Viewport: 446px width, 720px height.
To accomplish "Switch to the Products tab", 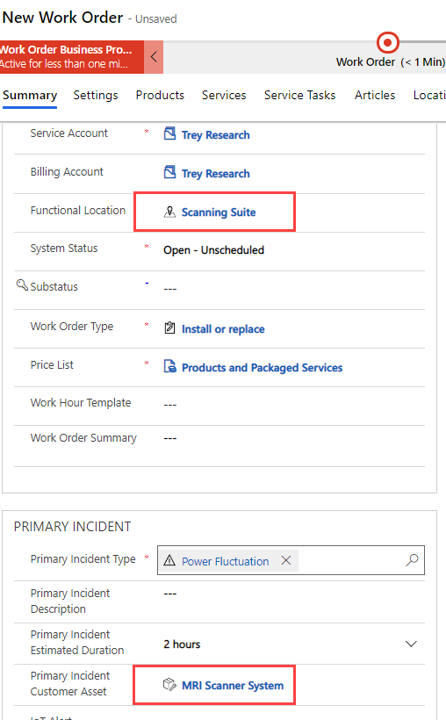I will [160, 95].
